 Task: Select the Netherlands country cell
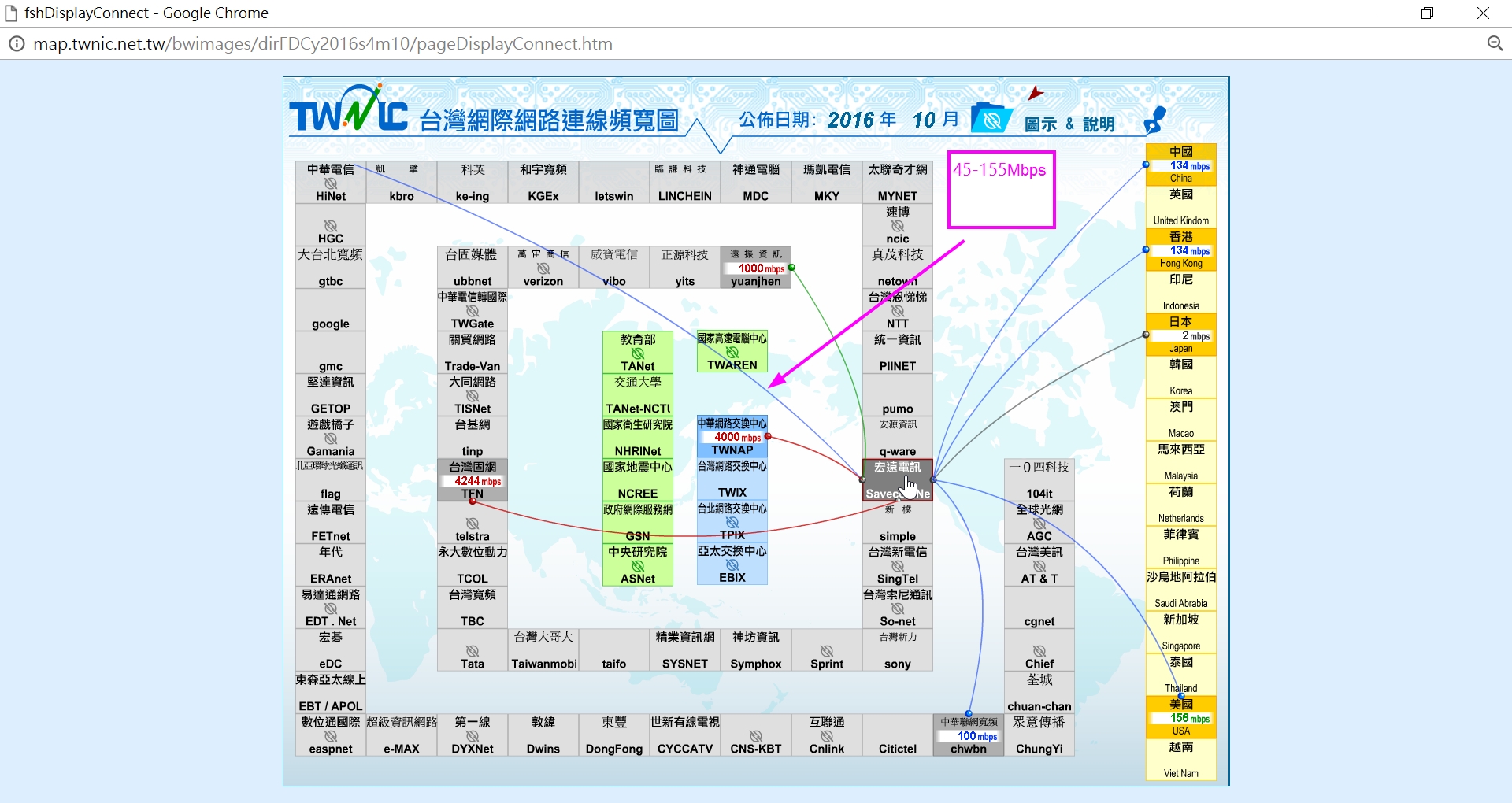point(1181,505)
